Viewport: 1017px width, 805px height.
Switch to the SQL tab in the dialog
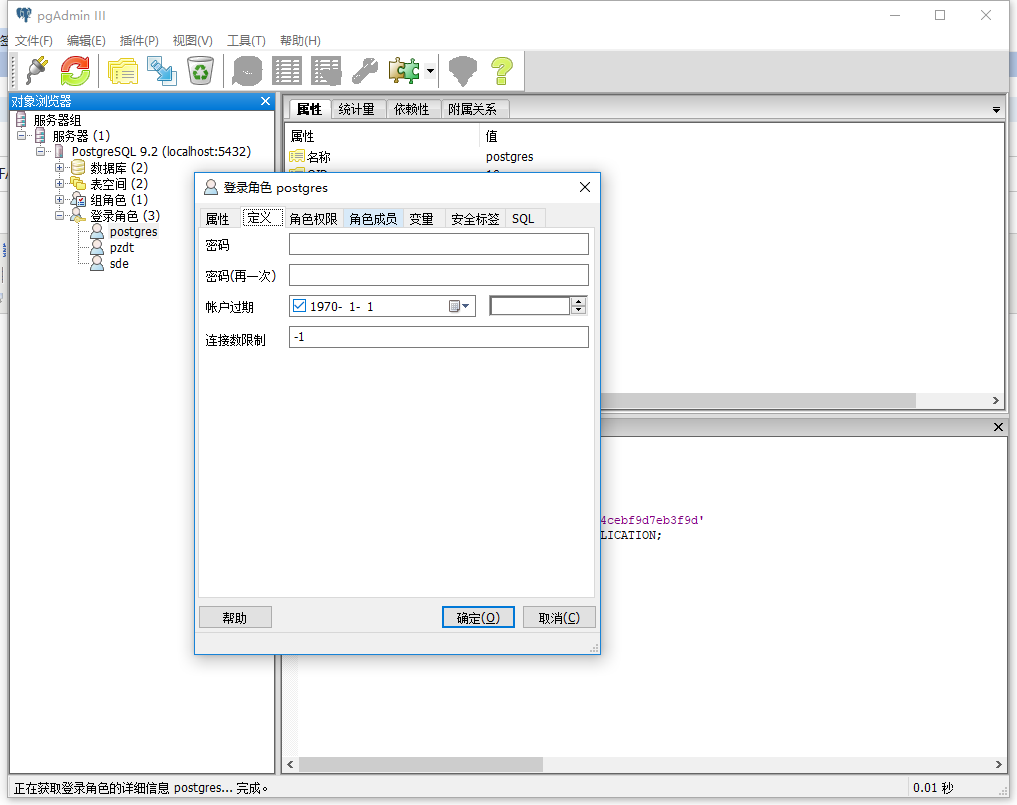pos(523,217)
